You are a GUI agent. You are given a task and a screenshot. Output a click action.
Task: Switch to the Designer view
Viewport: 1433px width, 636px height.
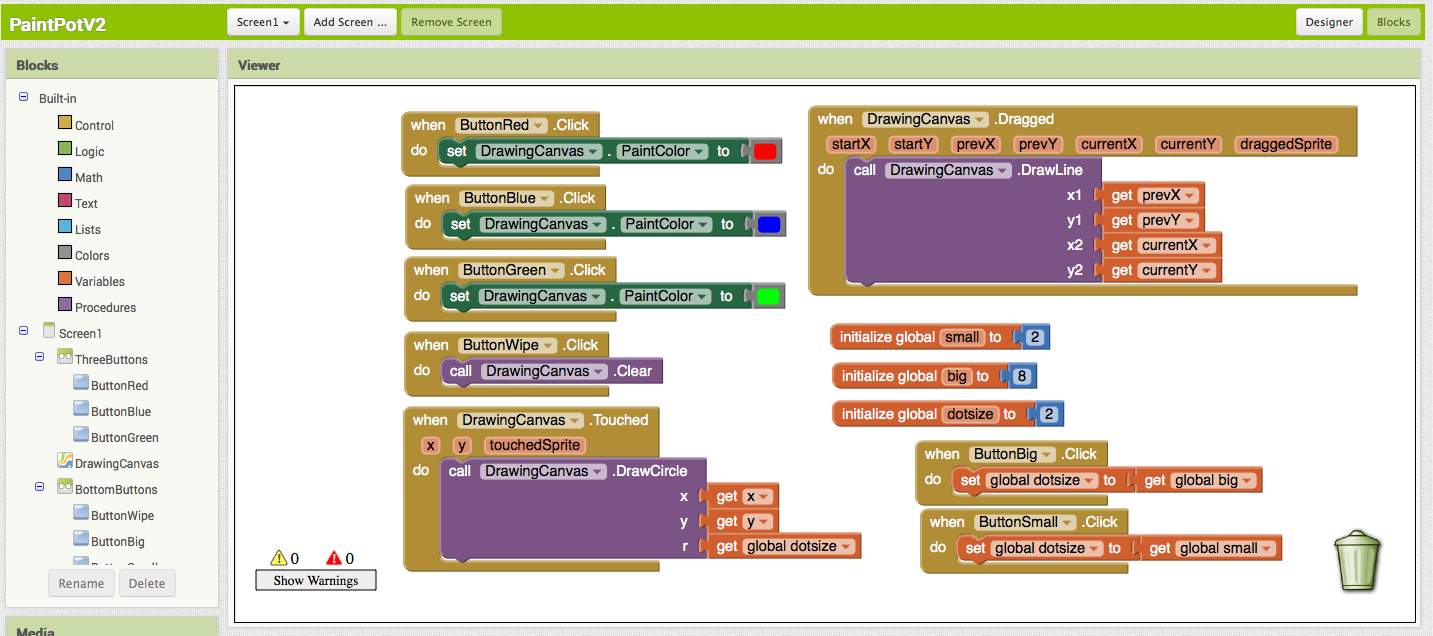click(x=1329, y=21)
